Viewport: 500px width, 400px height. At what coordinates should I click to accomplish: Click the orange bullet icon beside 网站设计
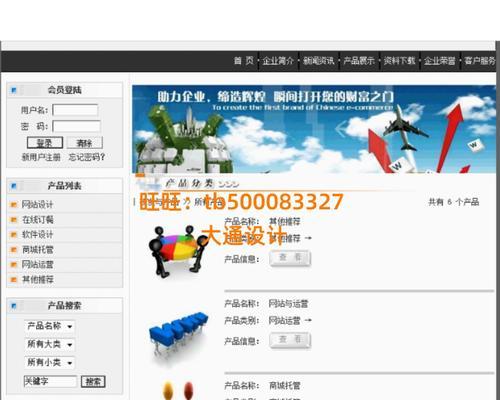[x=14, y=205]
